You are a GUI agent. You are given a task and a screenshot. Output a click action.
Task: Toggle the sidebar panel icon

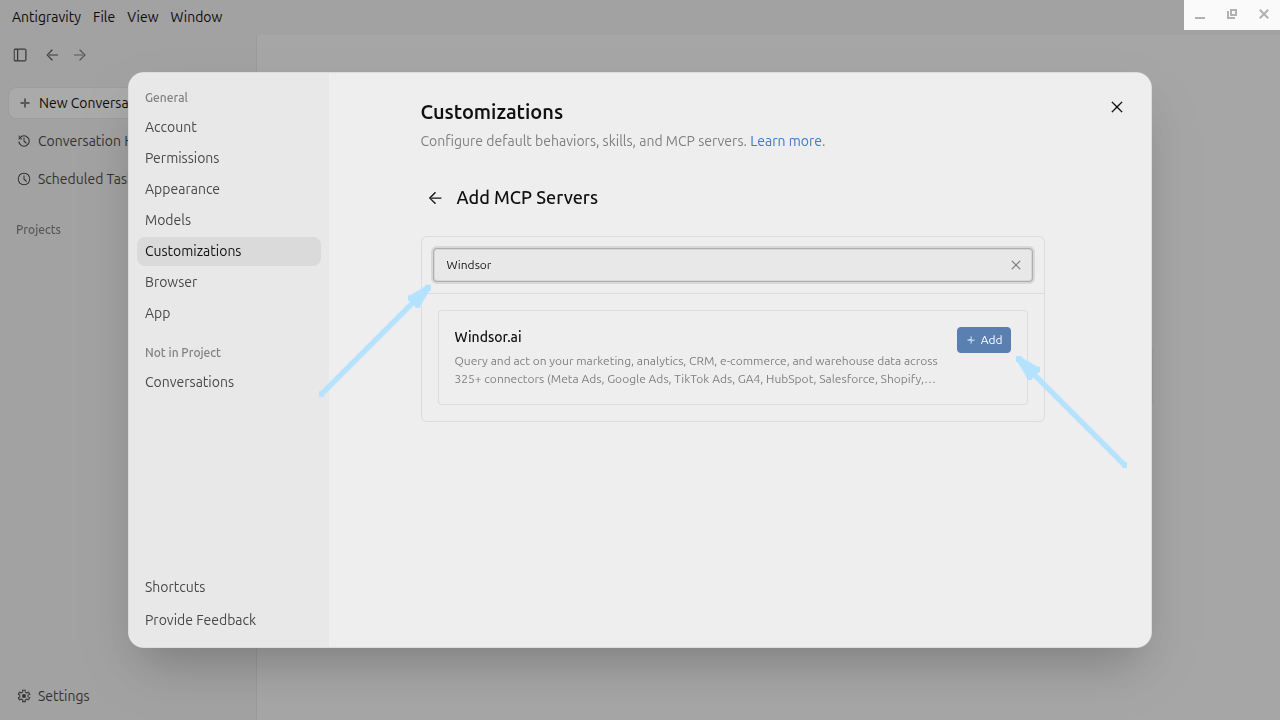[x=20, y=55]
